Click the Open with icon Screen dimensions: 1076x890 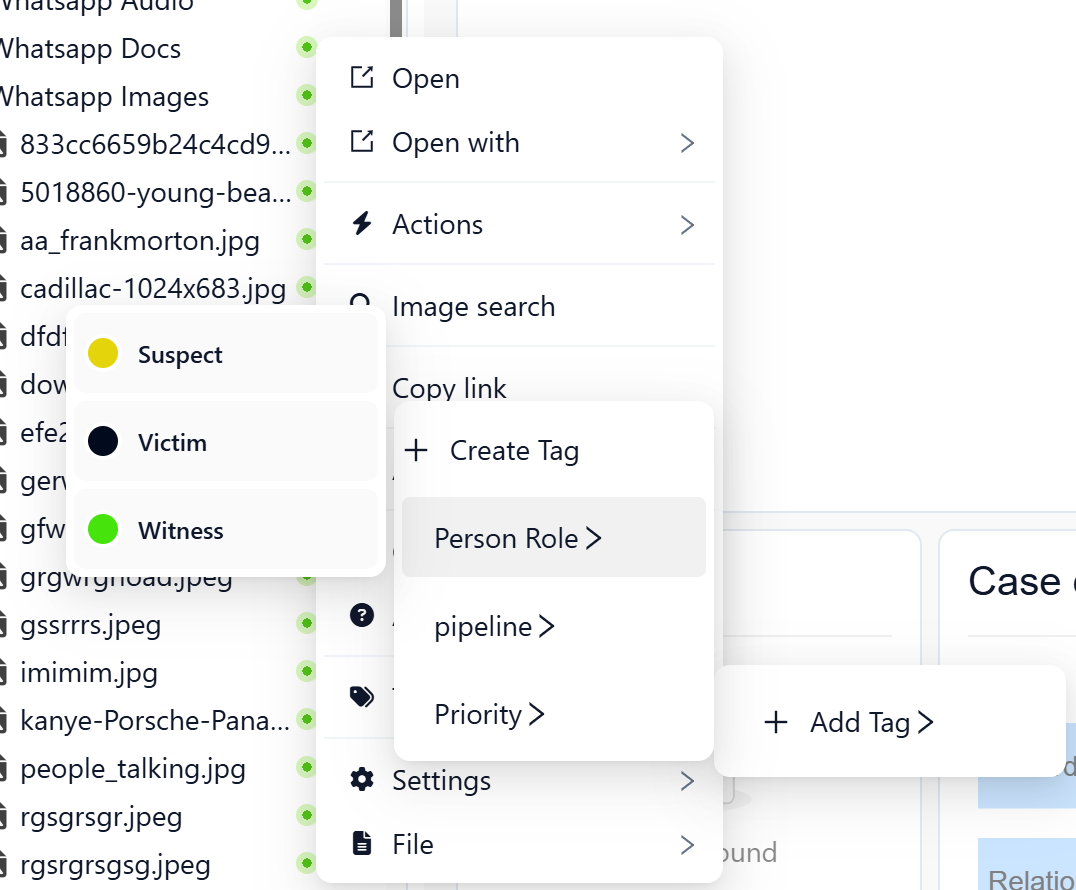click(x=361, y=142)
